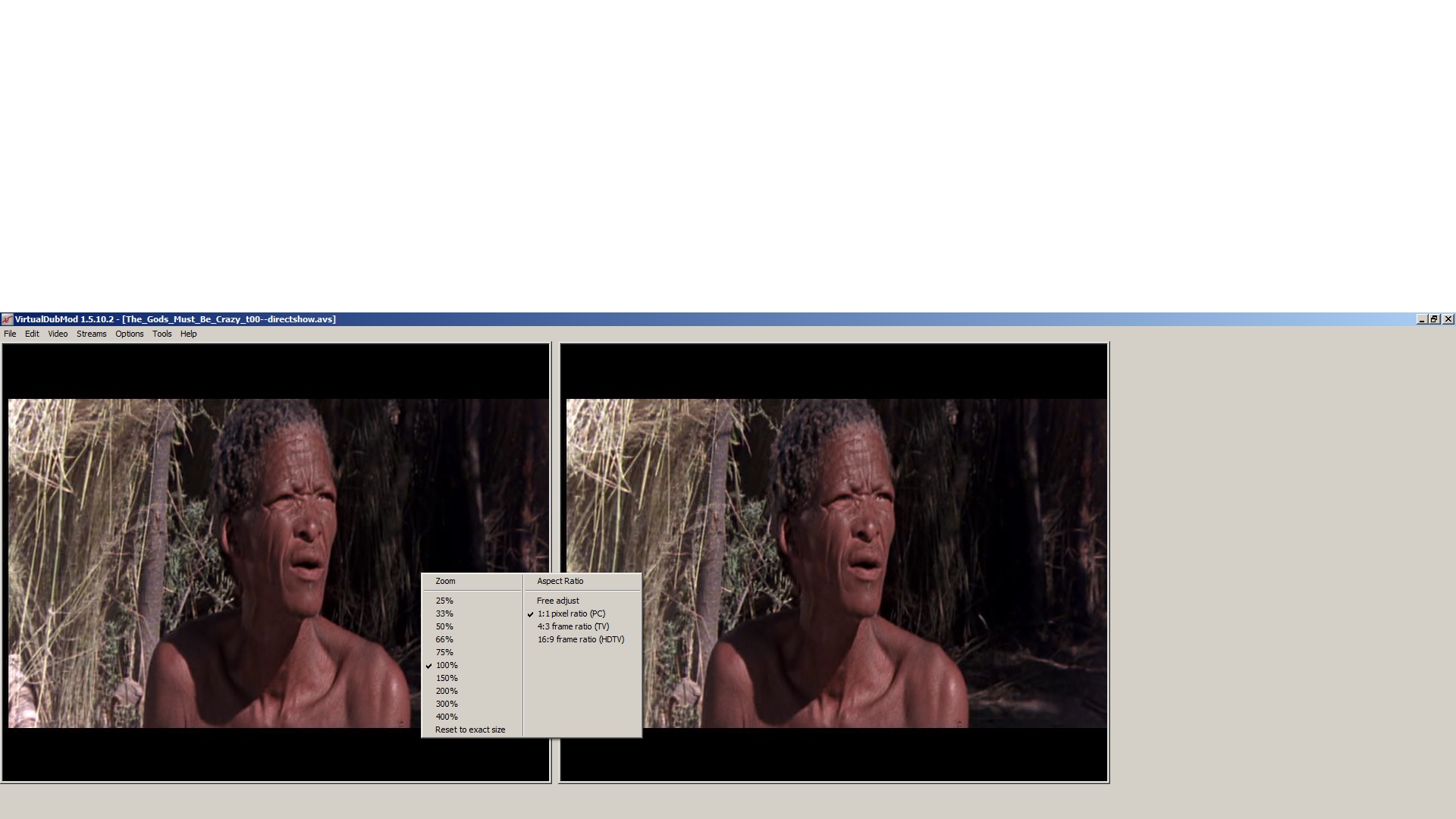Restore down the VirtualDubMod window
The image size is (1456, 819).
[x=1434, y=319]
